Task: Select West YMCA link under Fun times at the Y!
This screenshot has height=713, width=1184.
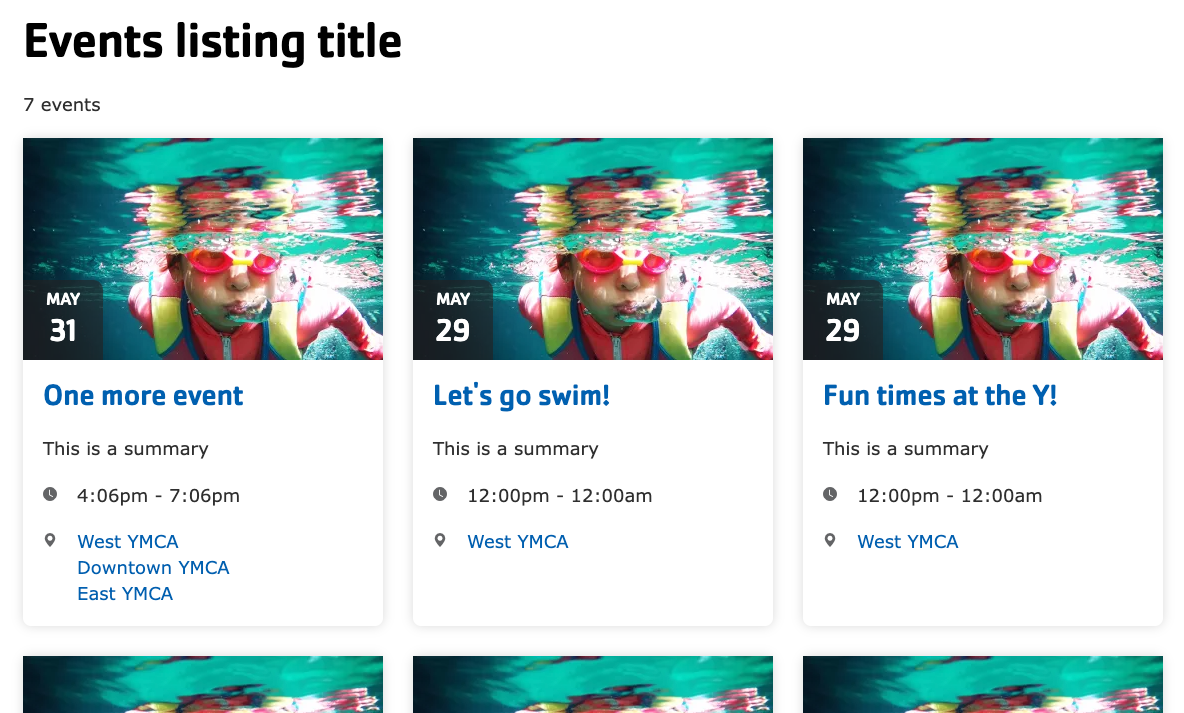Action: 908,542
